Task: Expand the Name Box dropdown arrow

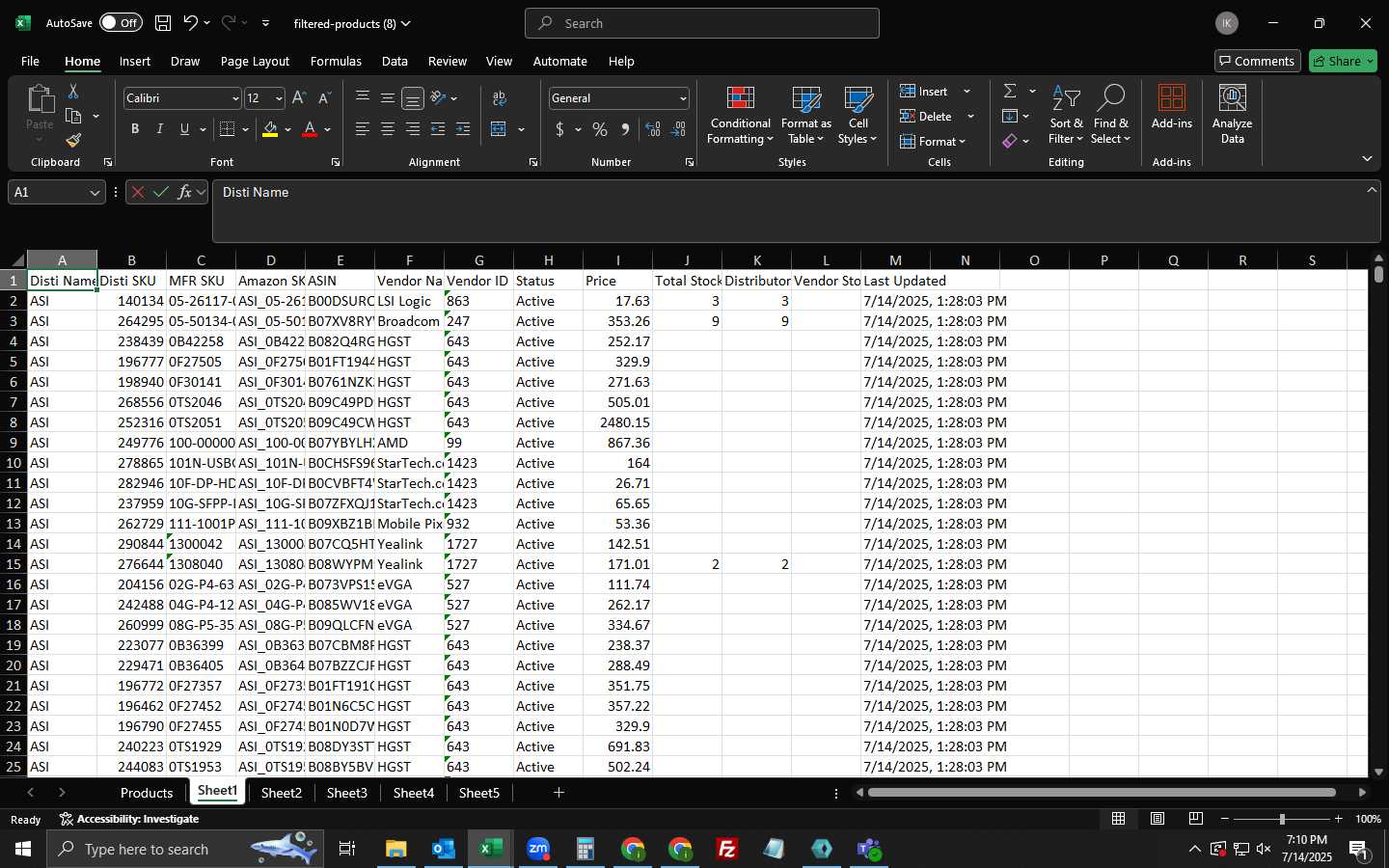Action: 95,193
